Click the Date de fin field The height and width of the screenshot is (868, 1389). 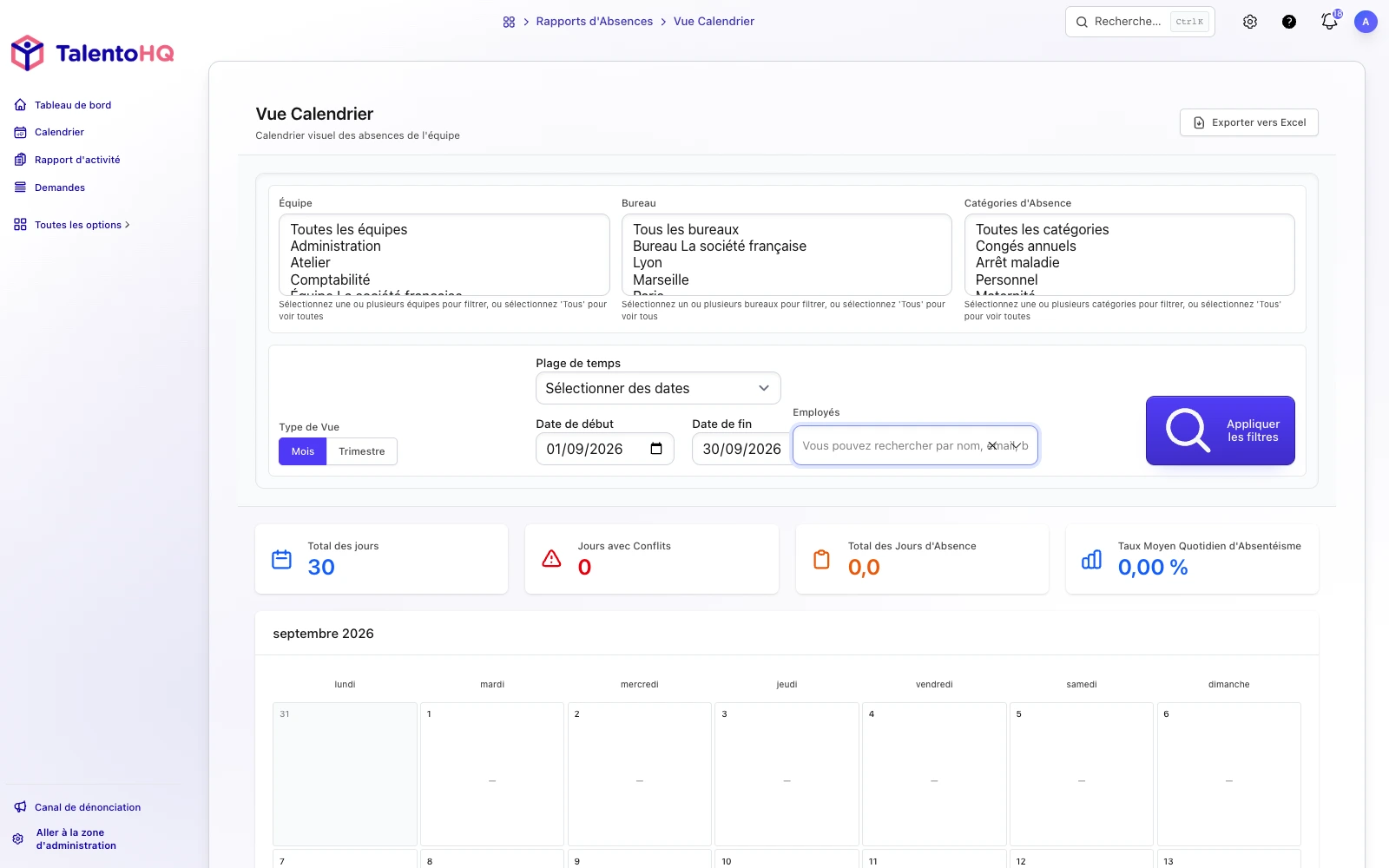(742, 449)
